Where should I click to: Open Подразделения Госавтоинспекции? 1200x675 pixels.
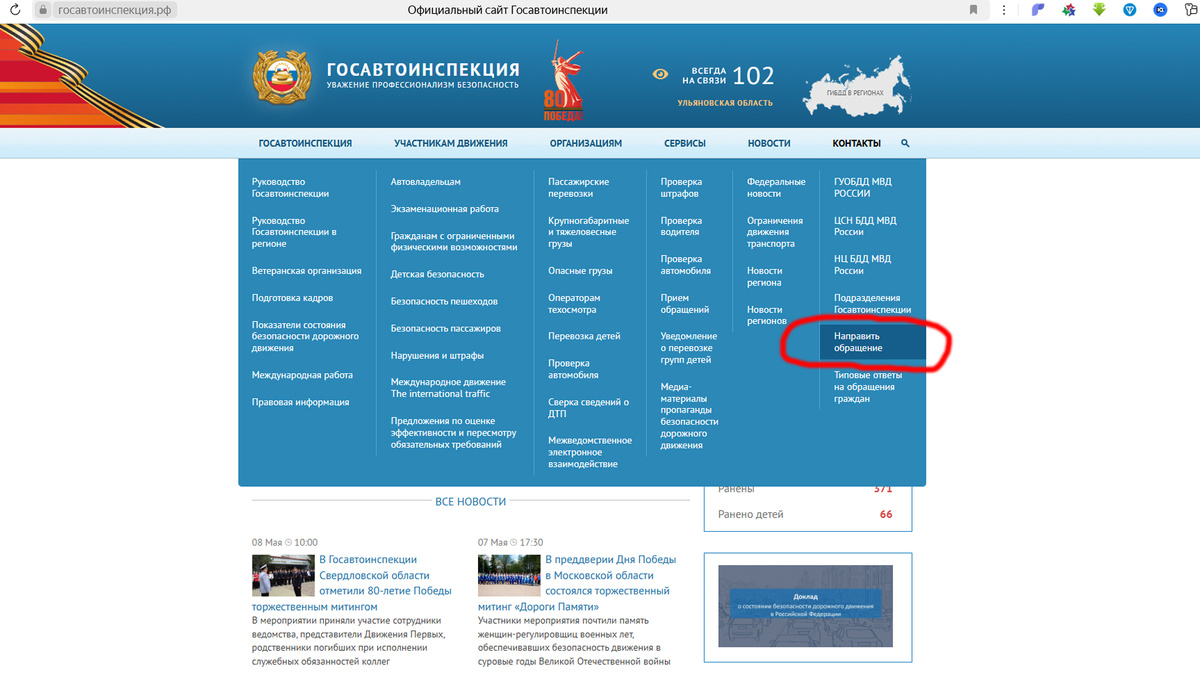coord(873,304)
